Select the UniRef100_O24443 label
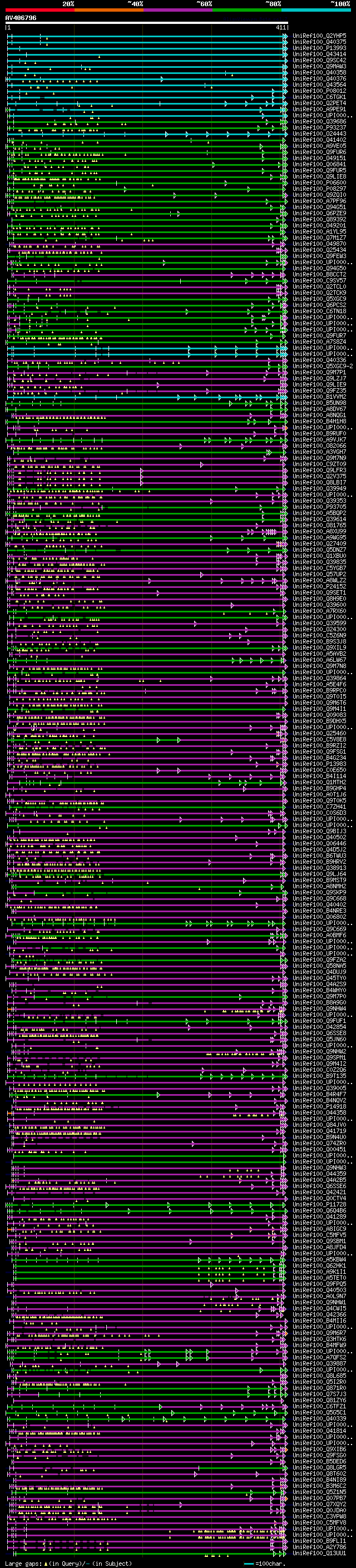Screen dimensions: 356x1568 coord(319,134)
